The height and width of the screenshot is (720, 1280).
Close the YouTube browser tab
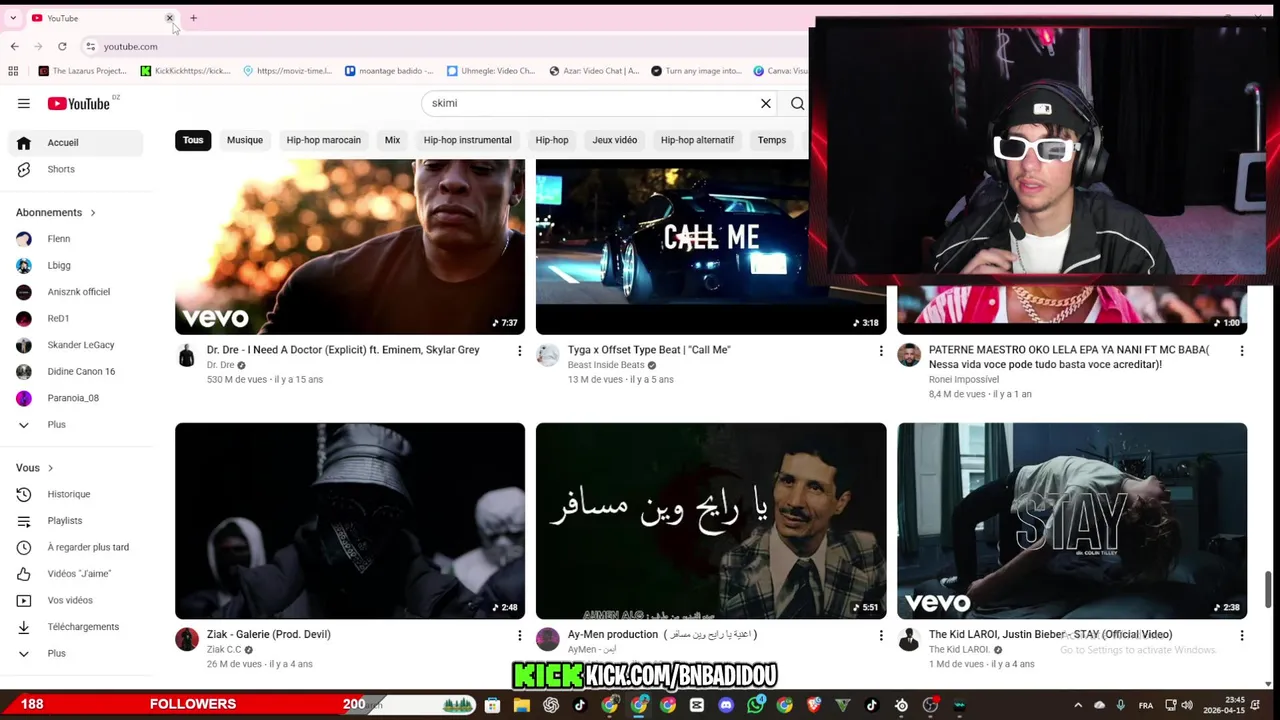tap(169, 18)
